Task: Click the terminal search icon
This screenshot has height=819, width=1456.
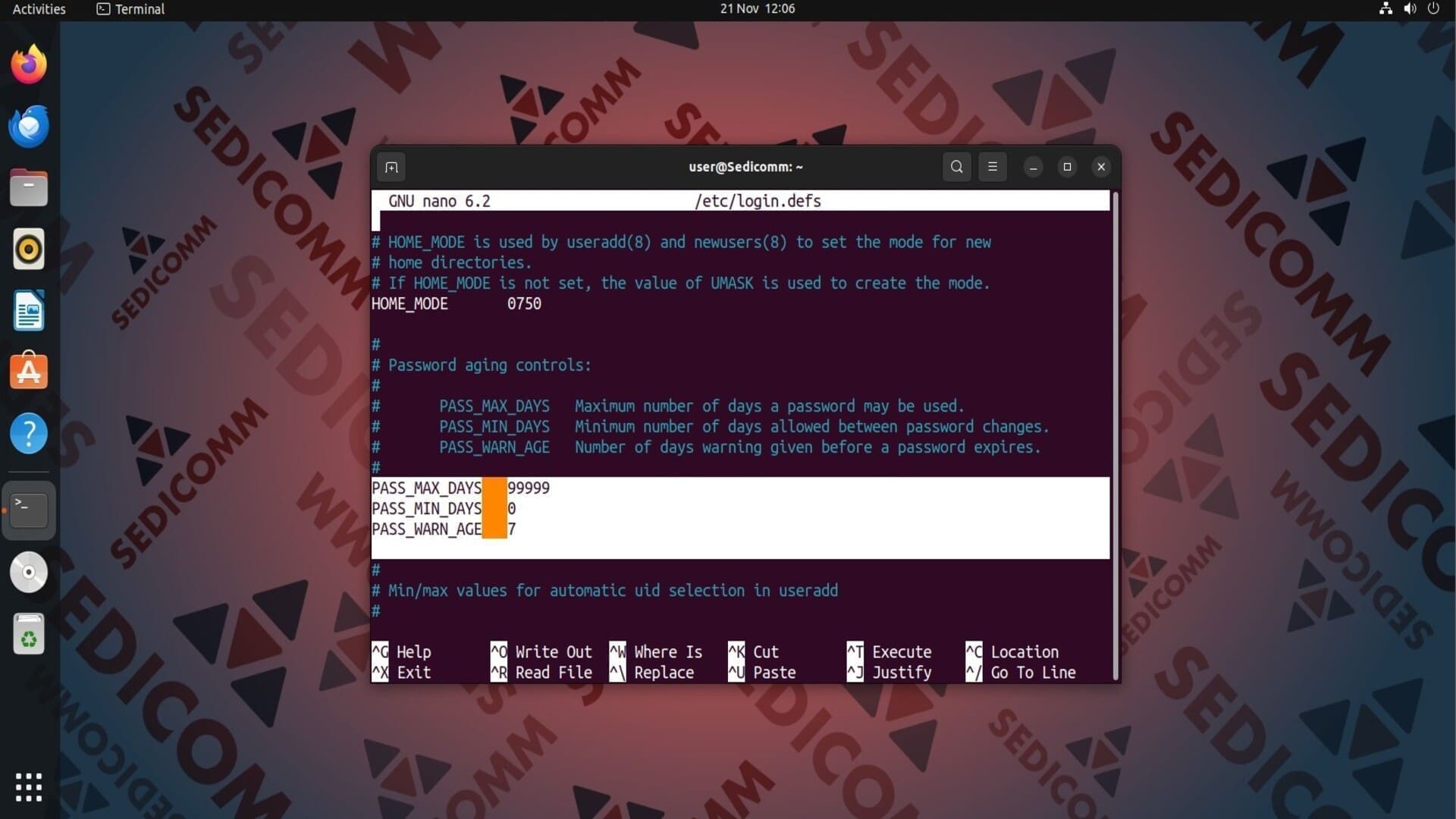Action: point(956,167)
